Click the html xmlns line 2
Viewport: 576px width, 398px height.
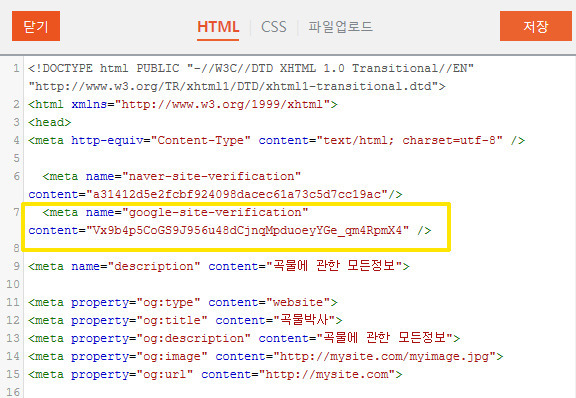tap(183, 104)
